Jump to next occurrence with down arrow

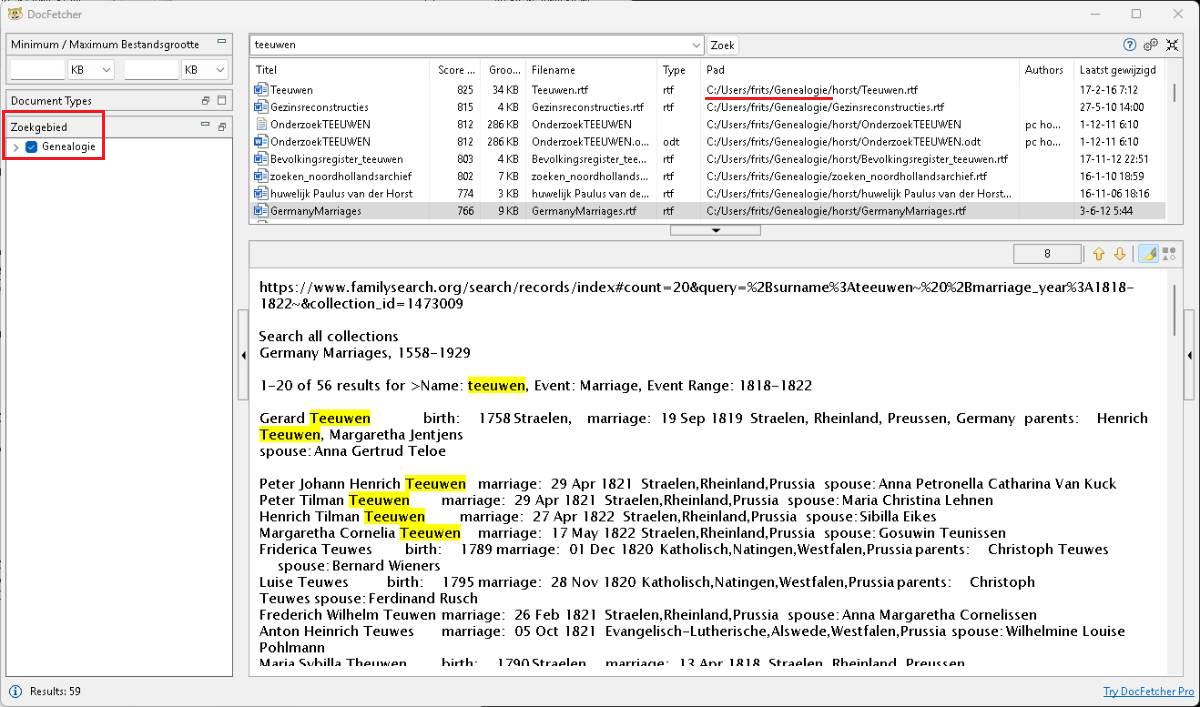point(1119,254)
